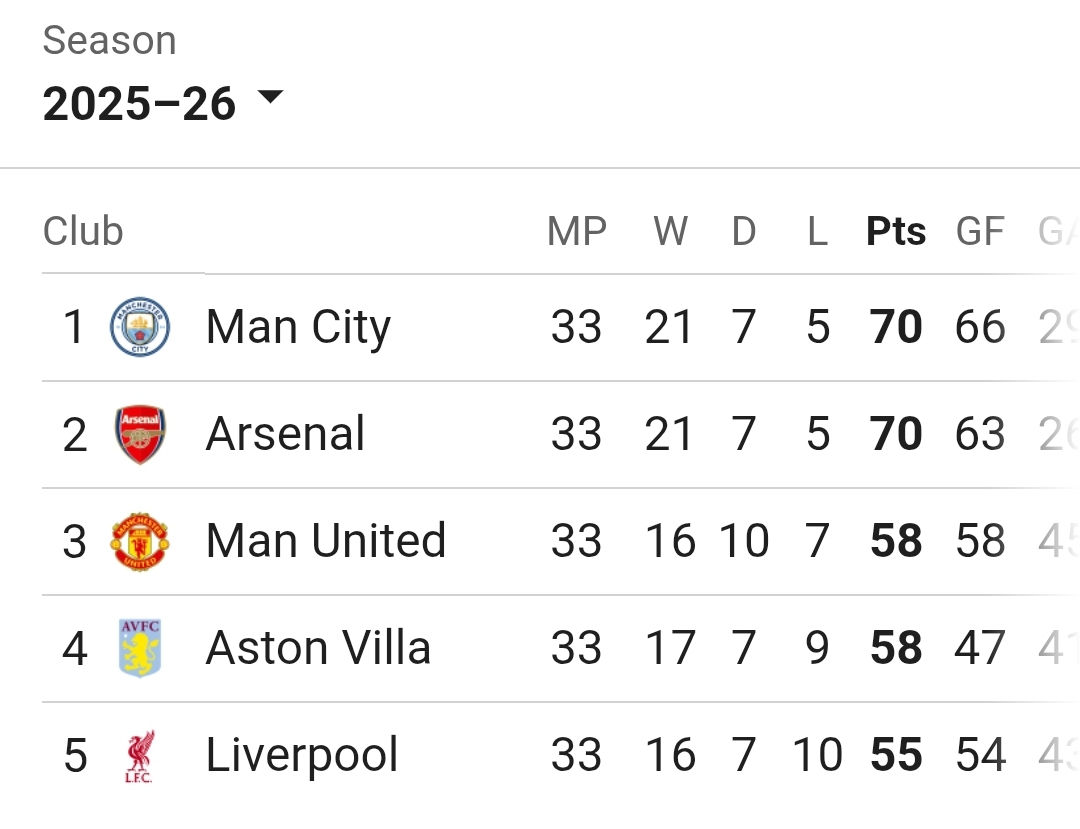Click the W column header
The height and width of the screenshot is (829, 1080).
pos(670,232)
